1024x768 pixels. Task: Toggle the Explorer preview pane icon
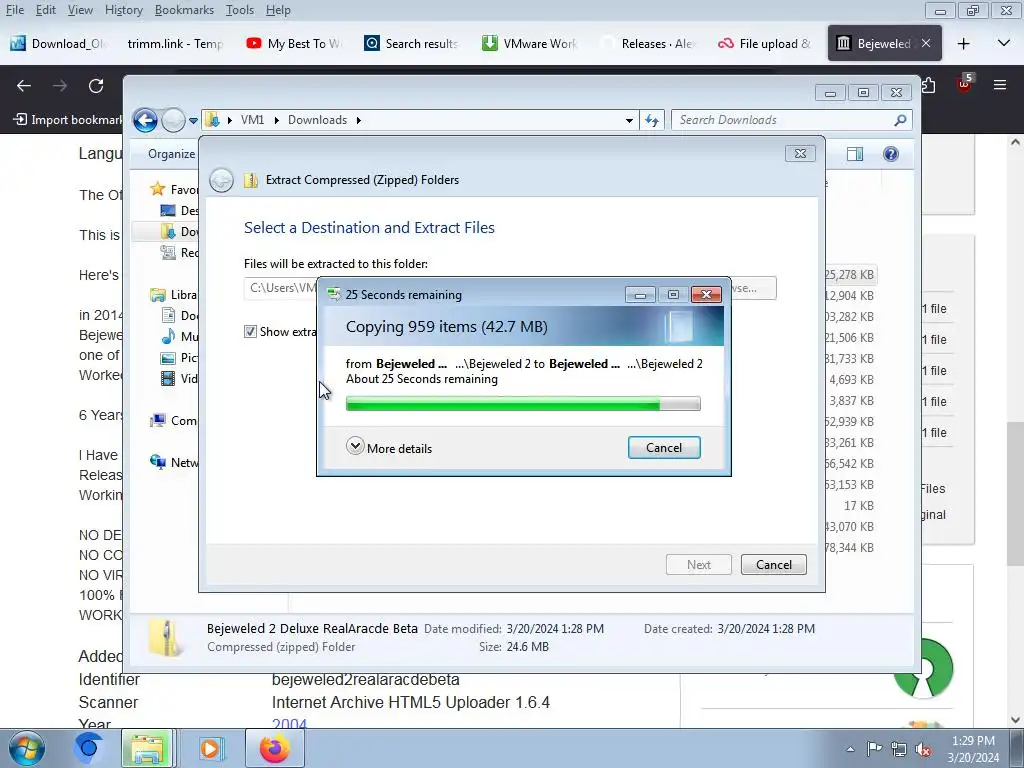click(855, 154)
